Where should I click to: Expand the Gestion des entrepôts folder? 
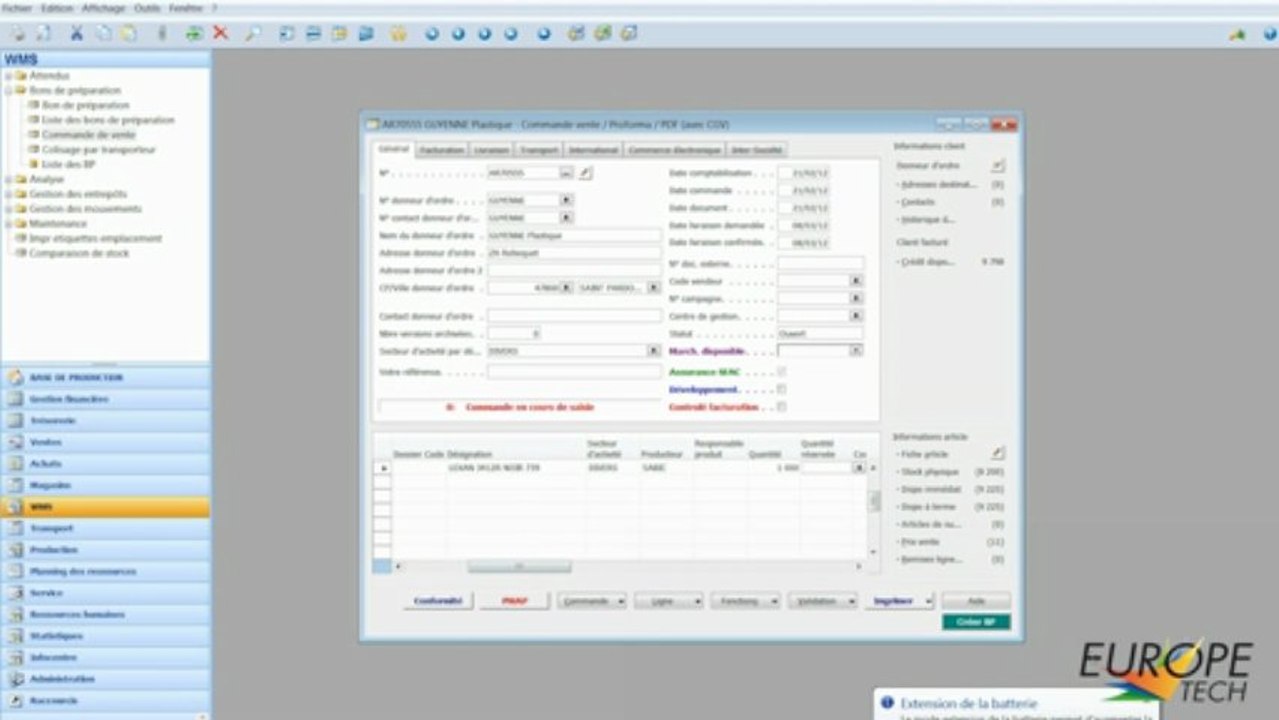click(8, 194)
